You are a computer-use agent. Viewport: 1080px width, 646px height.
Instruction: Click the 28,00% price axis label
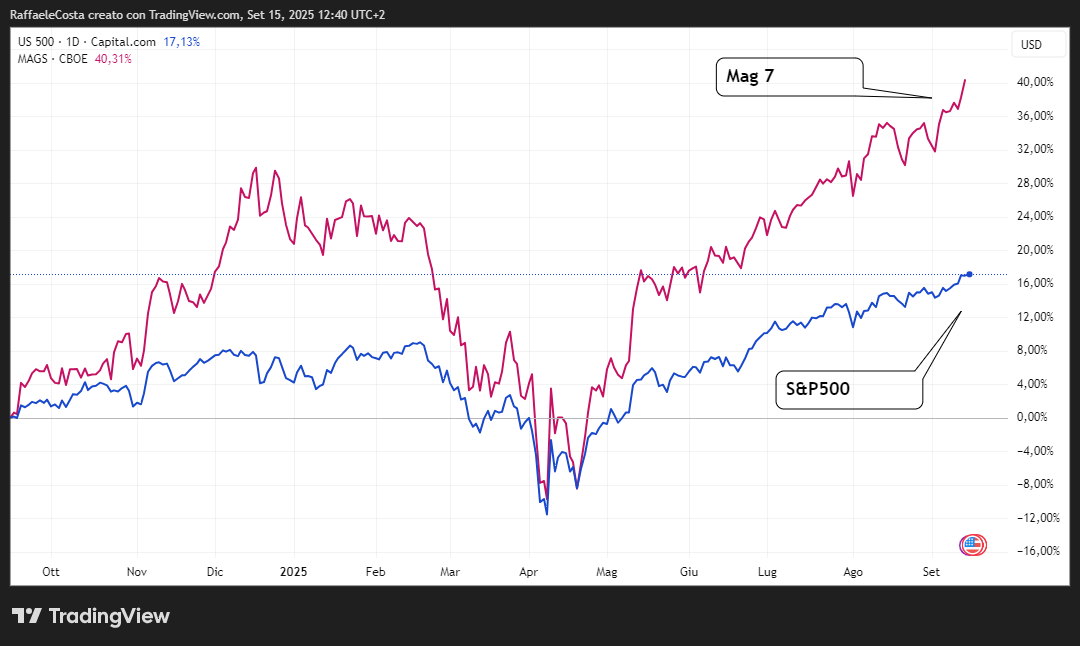point(1035,183)
